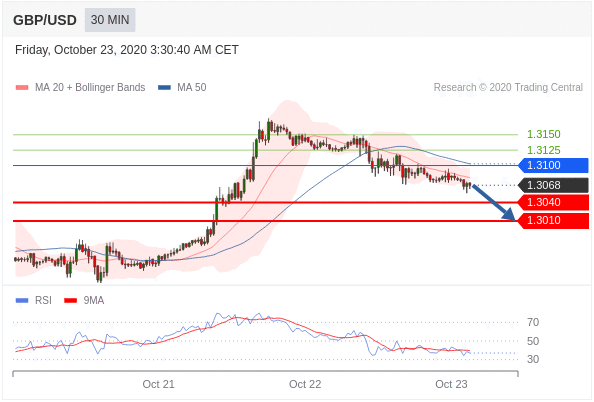594x402 pixels.
Task: Click the red MA 20 legend swatch
Action: (22, 88)
